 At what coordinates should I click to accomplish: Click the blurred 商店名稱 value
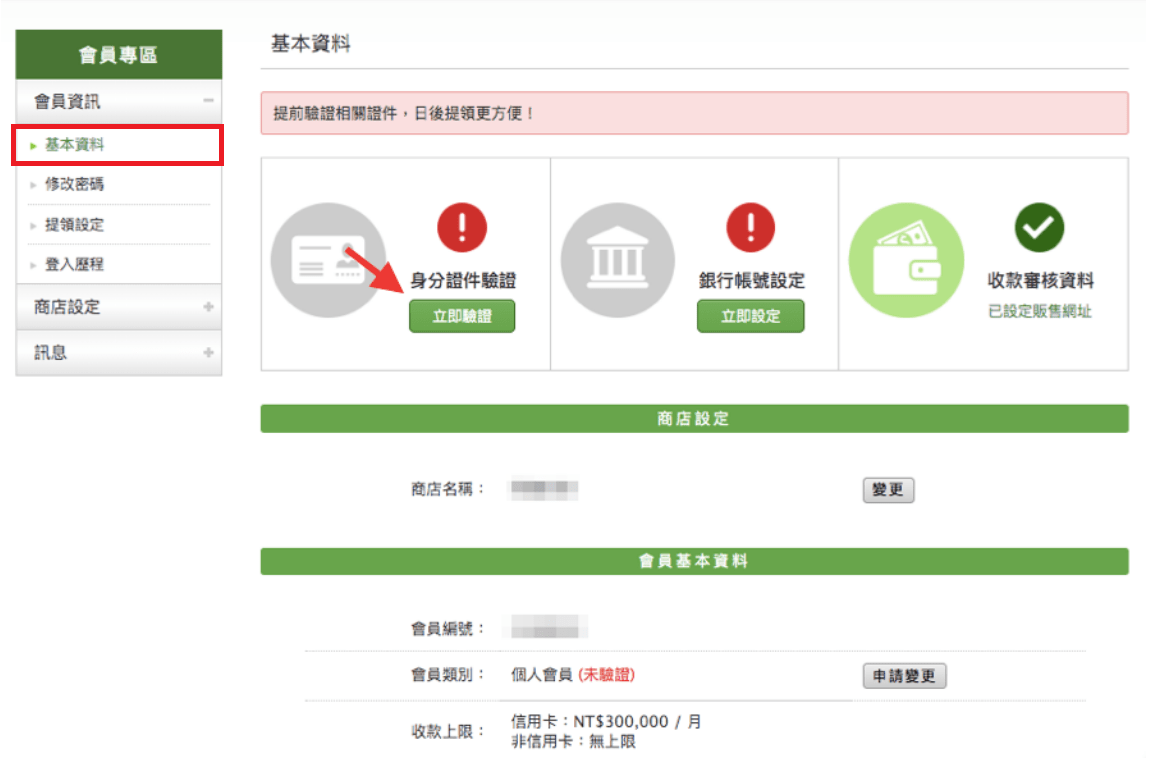[544, 490]
